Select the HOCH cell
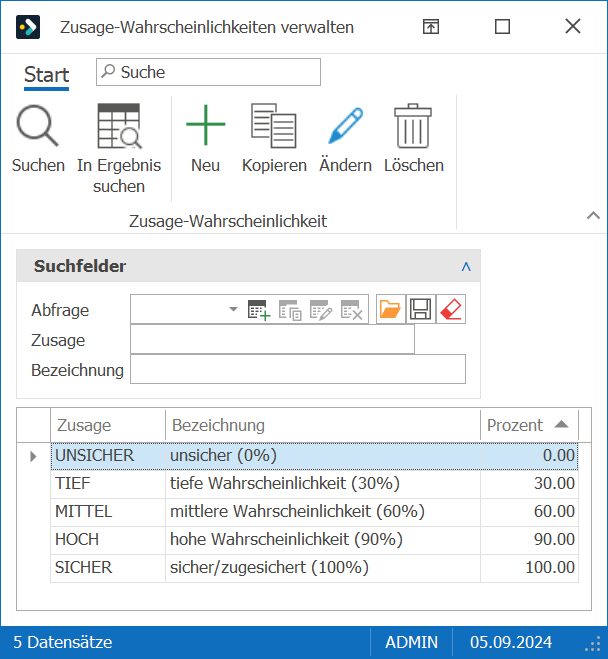 [108, 540]
